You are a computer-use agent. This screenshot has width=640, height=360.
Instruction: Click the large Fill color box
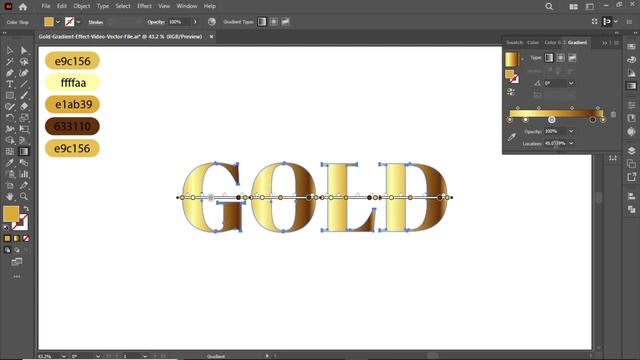(11, 214)
